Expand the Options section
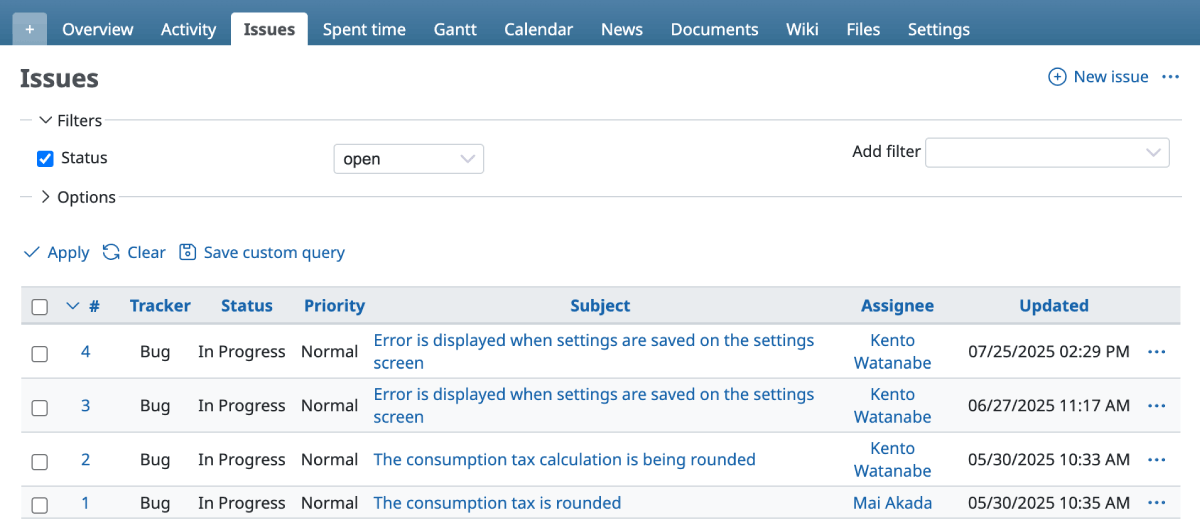Screen dimensions: 1200x525 pyautogui.click(x=78, y=197)
